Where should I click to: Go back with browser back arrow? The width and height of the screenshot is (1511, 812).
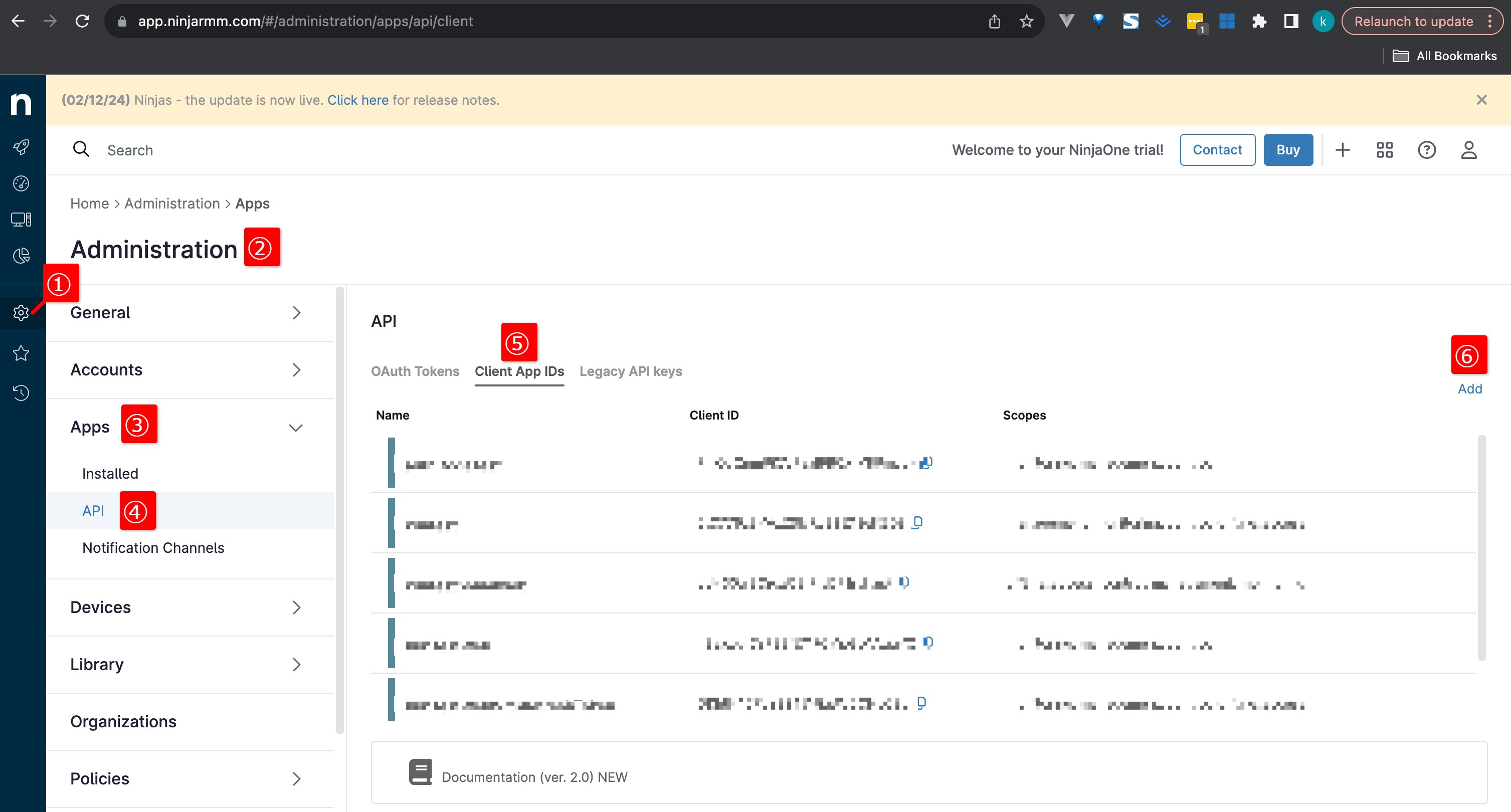click(x=18, y=21)
